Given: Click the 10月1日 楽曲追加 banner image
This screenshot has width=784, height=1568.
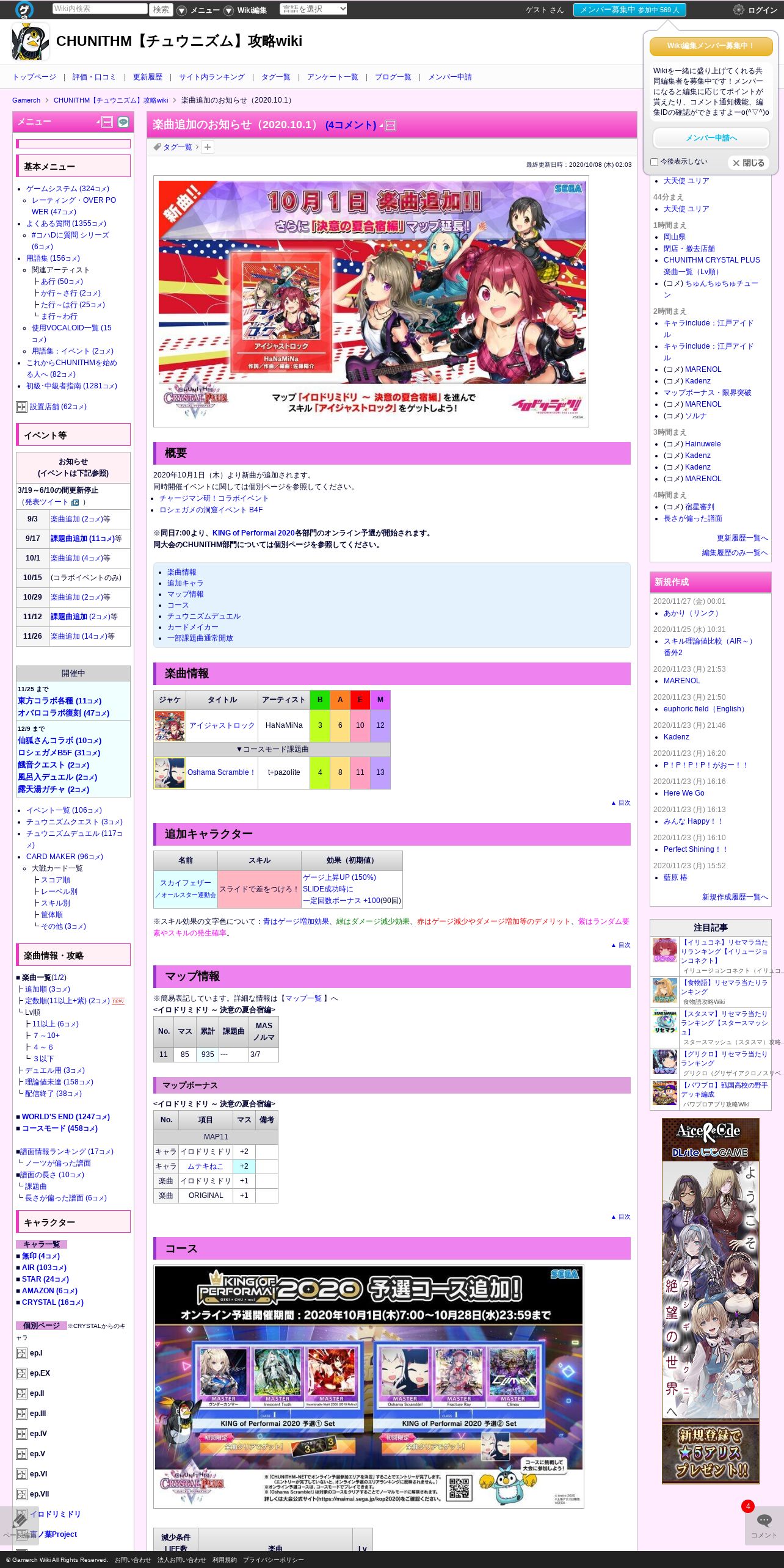Looking at the screenshot, I should (371, 301).
